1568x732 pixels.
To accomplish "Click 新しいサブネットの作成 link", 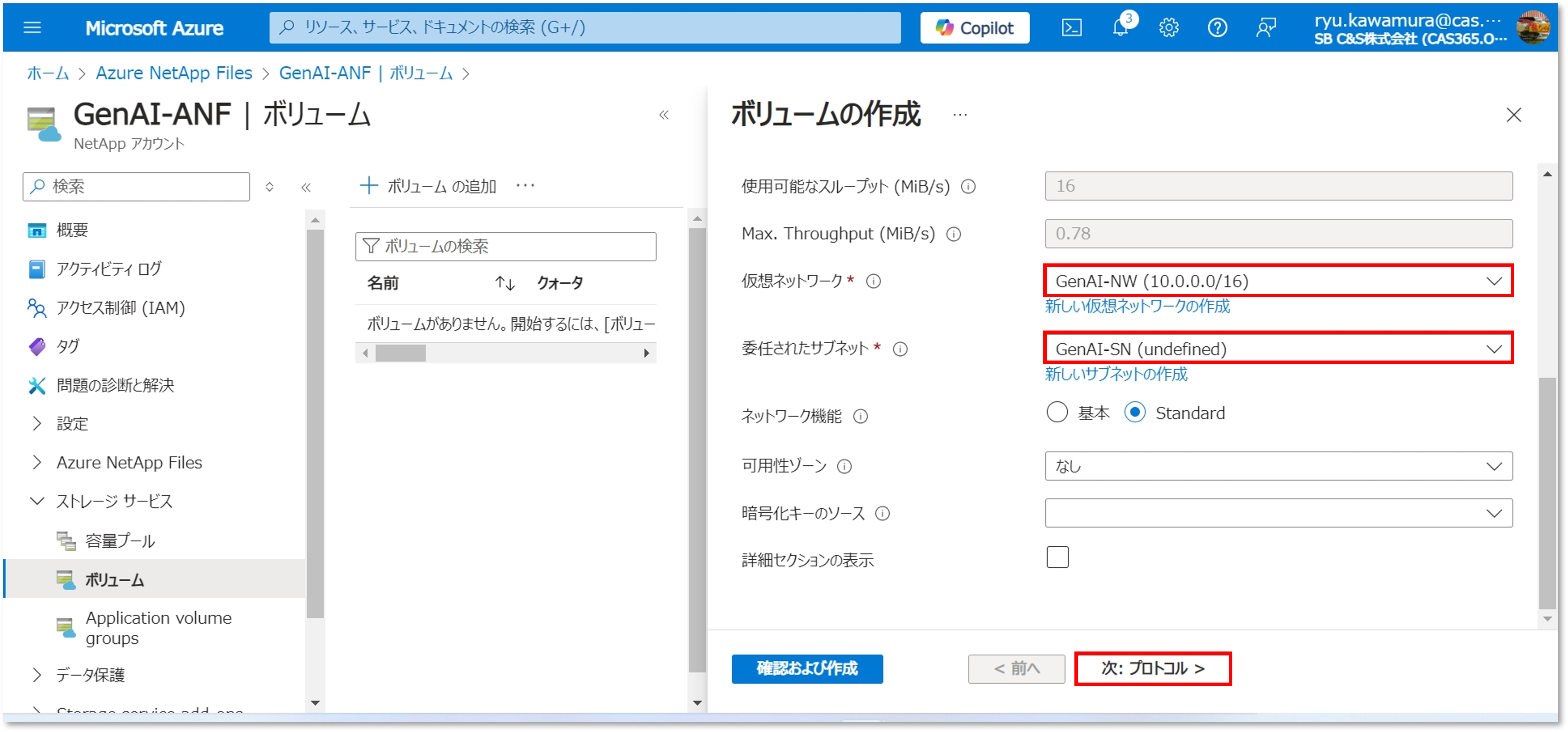I will [1116, 374].
